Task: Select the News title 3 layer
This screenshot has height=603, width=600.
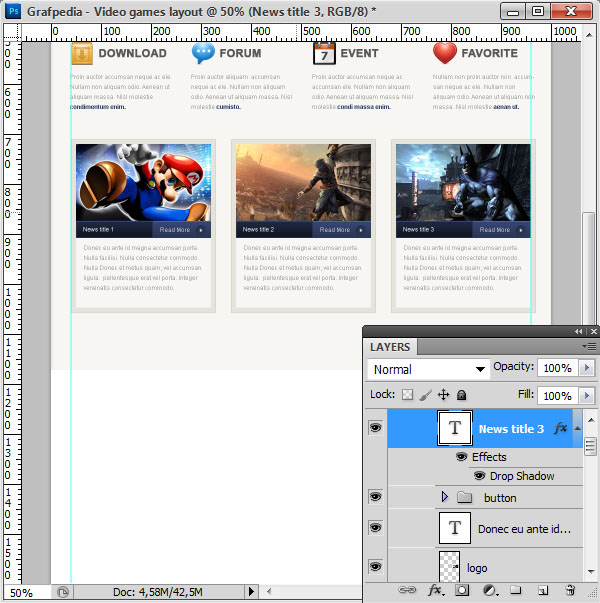Action: point(485,428)
